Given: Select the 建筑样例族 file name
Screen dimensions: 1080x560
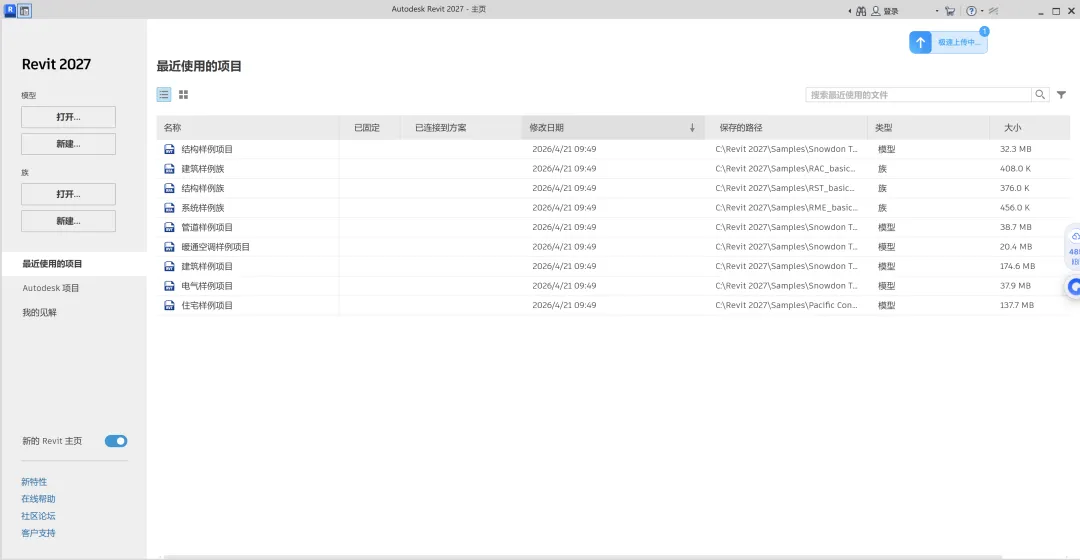Looking at the screenshot, I should pyautogui.click(x=202, y=169).
